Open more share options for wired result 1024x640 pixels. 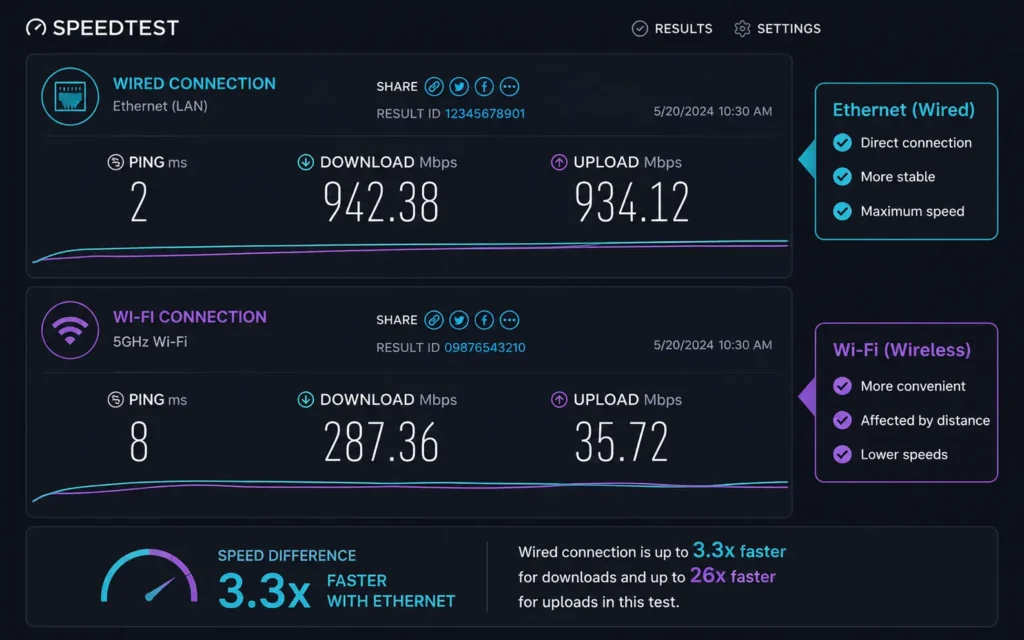[509, 86]
